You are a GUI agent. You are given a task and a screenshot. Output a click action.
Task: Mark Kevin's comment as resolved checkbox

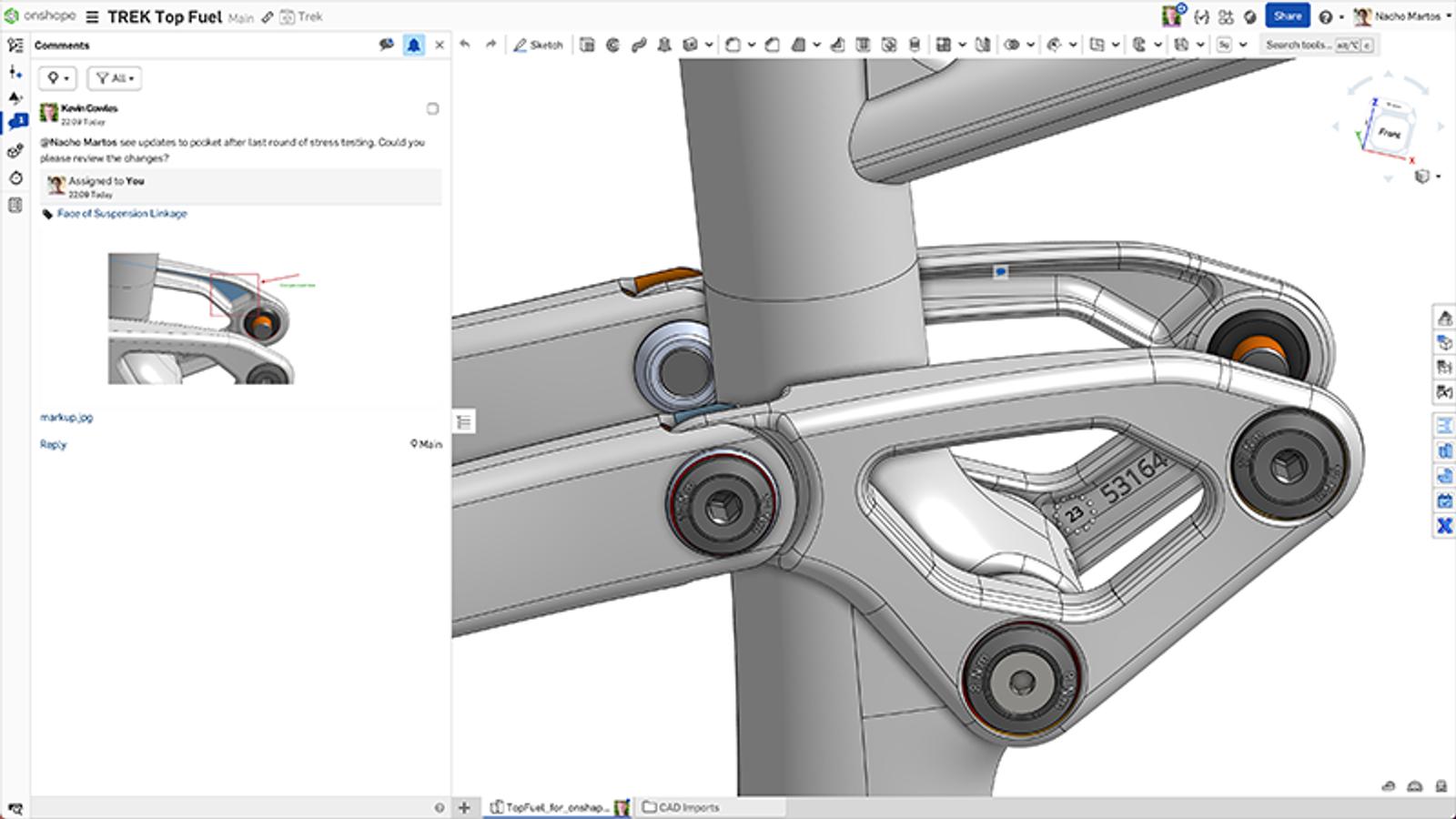click(432, 109)
